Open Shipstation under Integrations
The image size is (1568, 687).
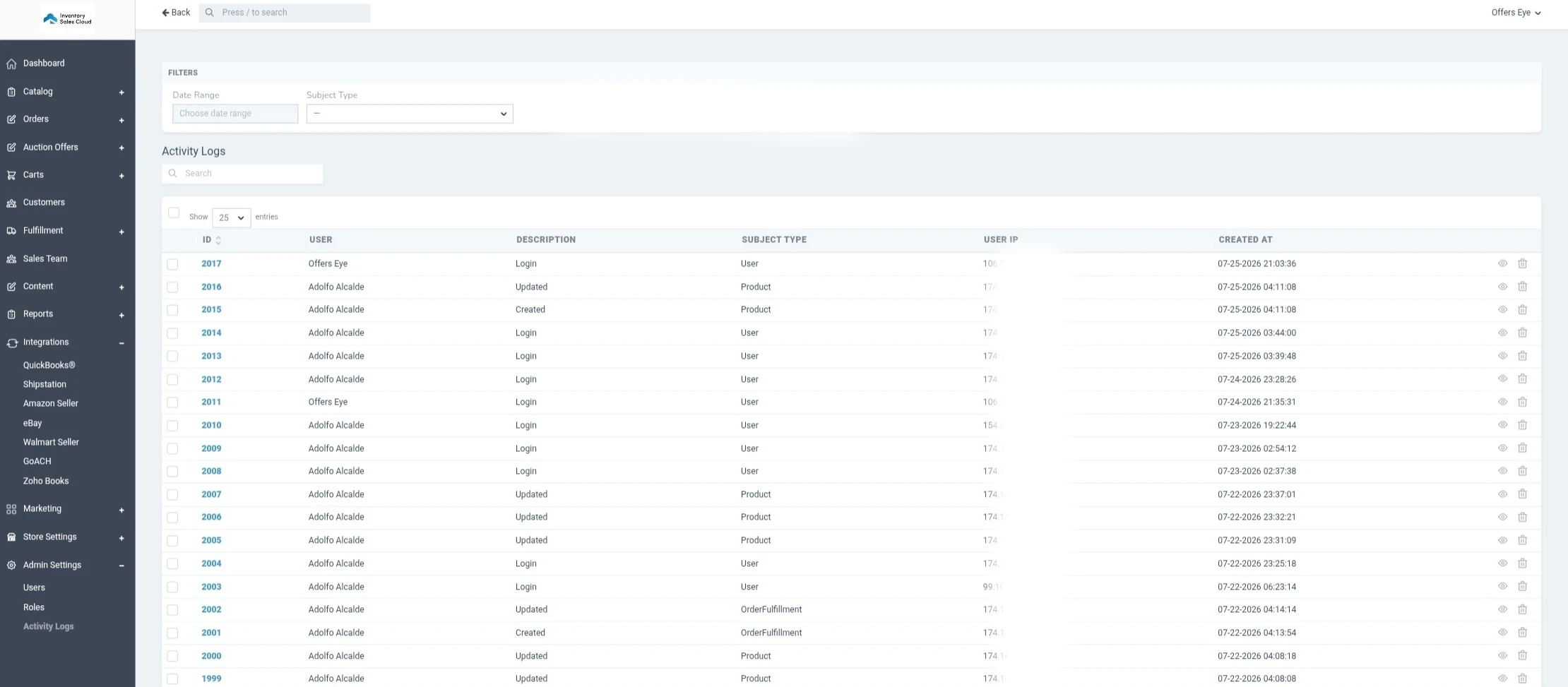pyautogui.click(x=44, y=384)
